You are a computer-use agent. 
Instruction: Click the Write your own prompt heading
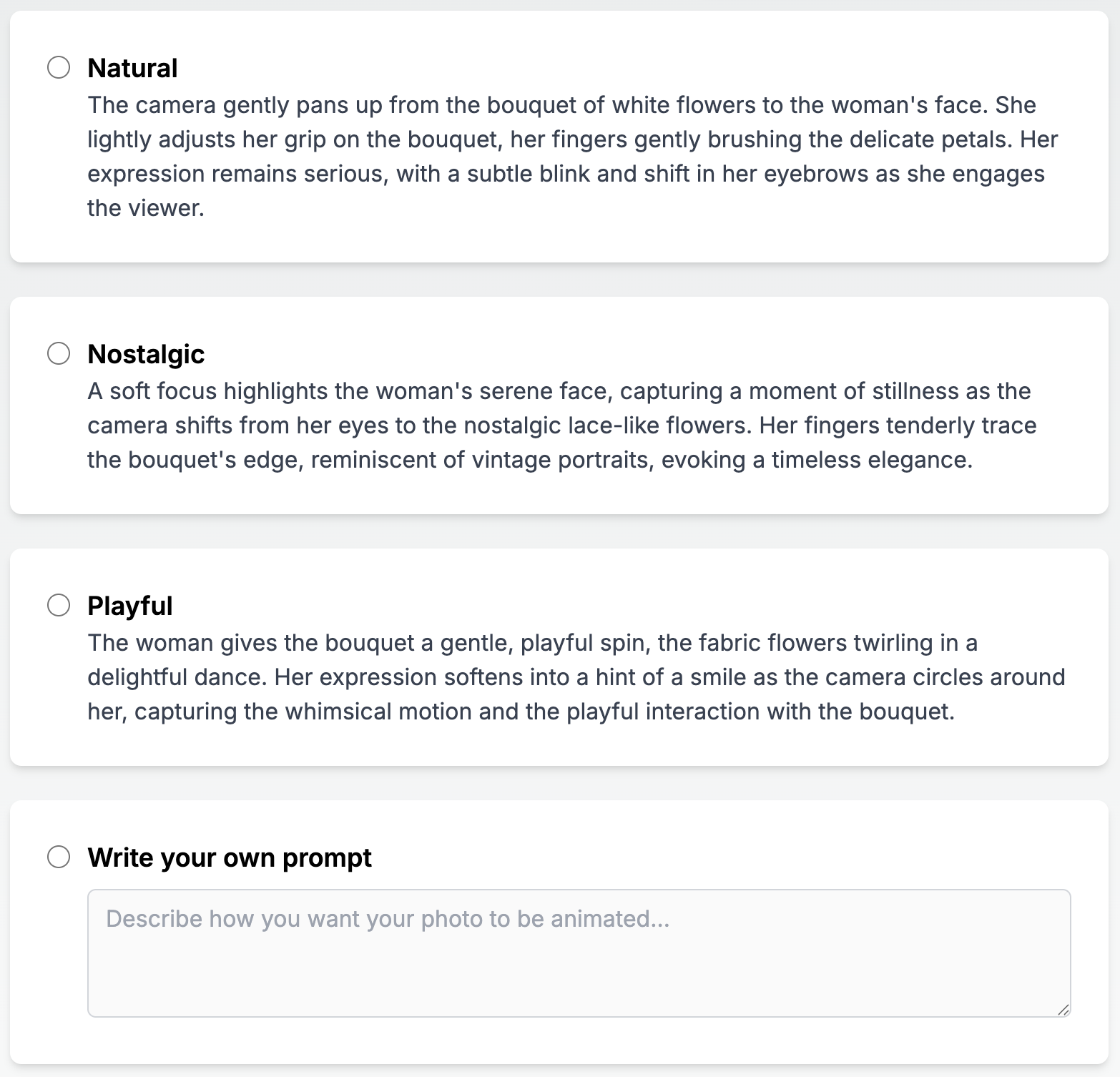tap(230, 857)
